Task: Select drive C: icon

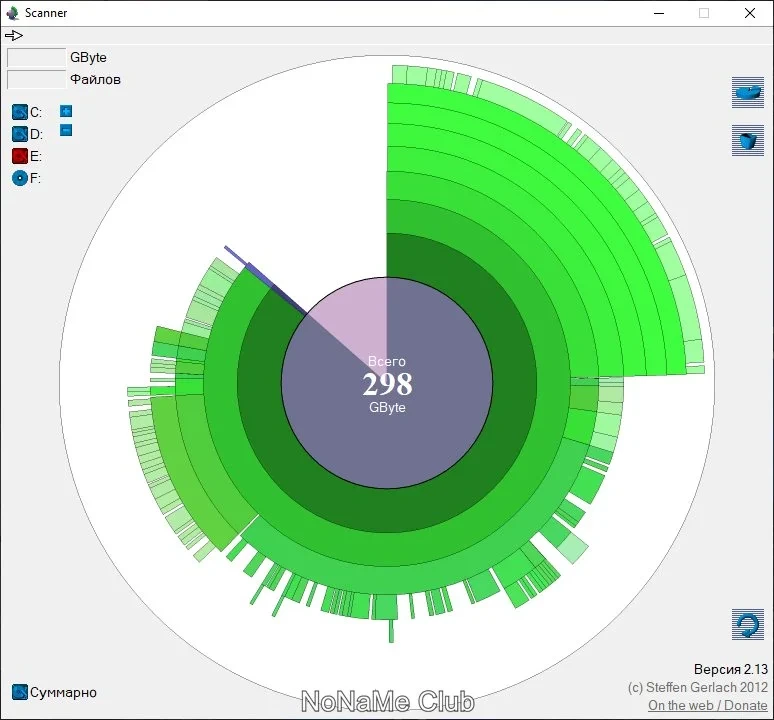Action: coord(19,112)
